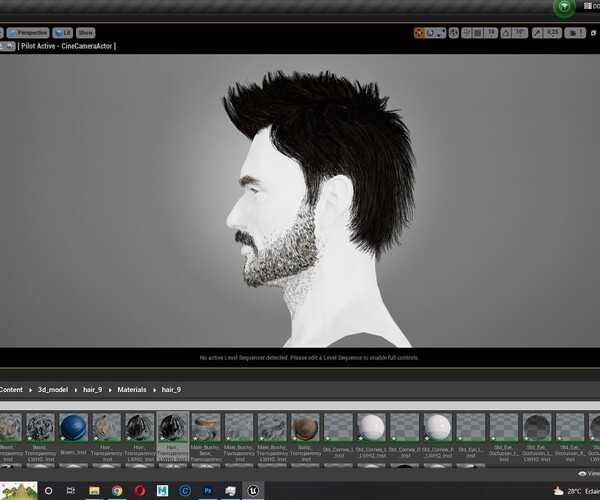The image size is (600, 500).
Task: Click the Boxers_Inst asset name label
Action: 73,453
